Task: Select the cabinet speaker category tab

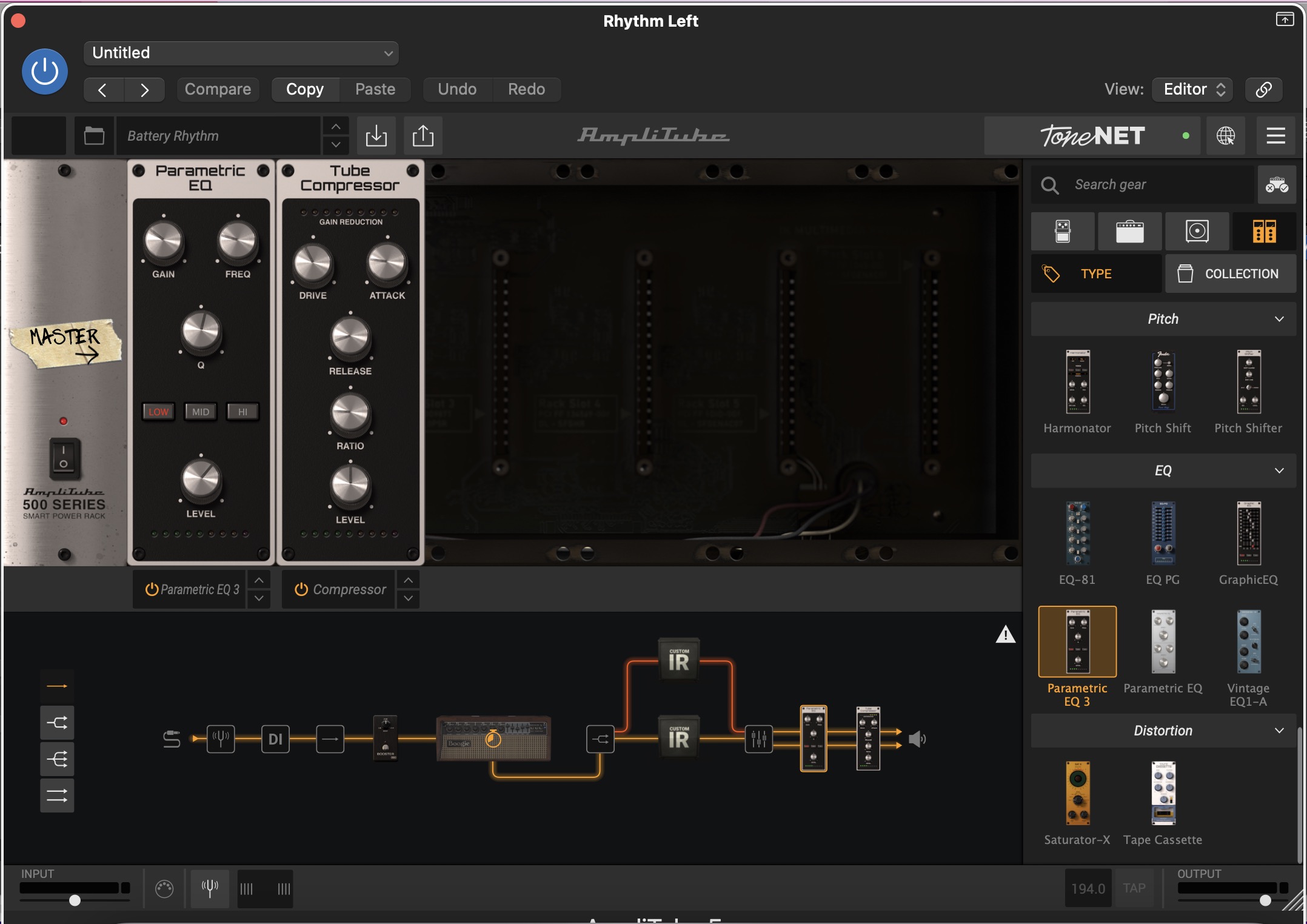Action: 1197,231
